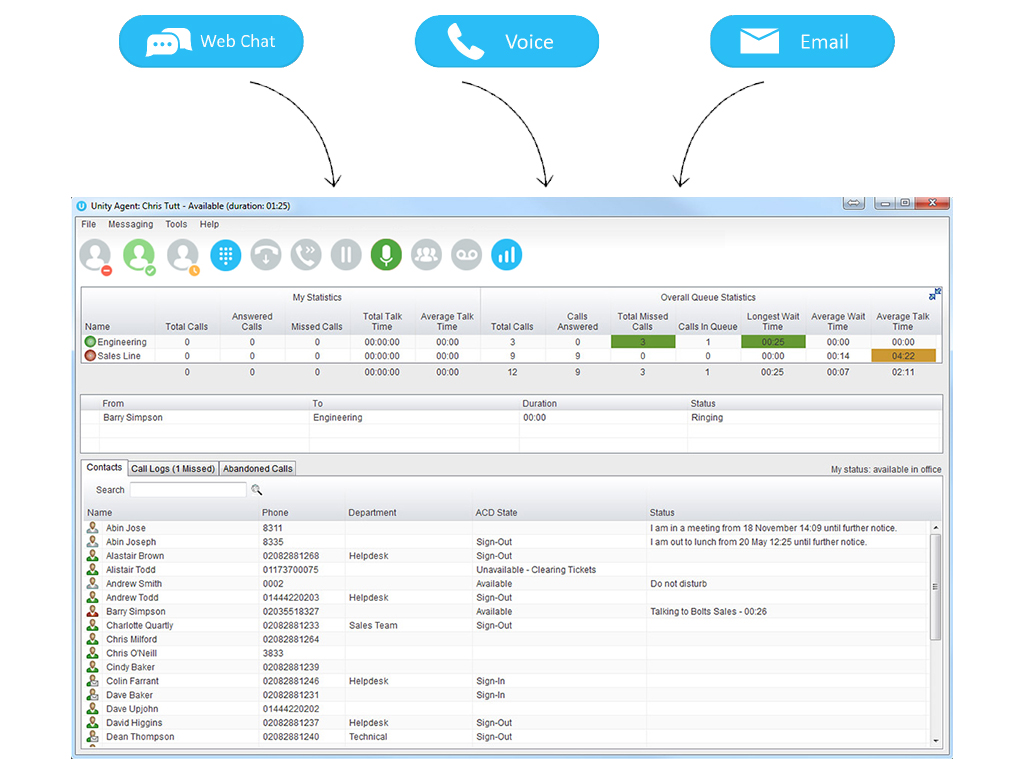Show the blue statistics chart icon
1024x768 pixels.
(x=507, y=255)
